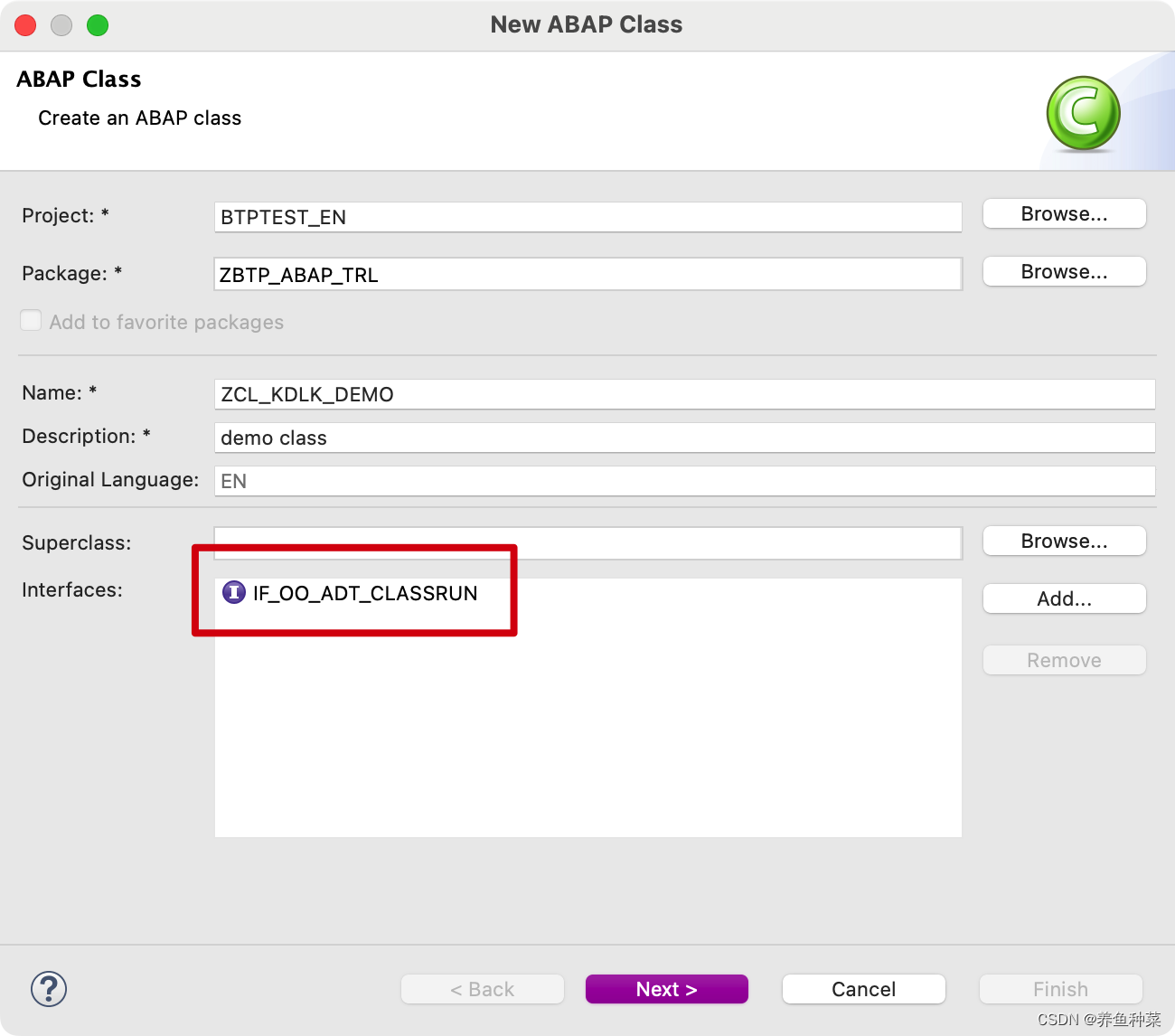Viewport: 1175px width, 1036px height.
Task: Click the yellow minimize button
Action: [x=61, y=25]
